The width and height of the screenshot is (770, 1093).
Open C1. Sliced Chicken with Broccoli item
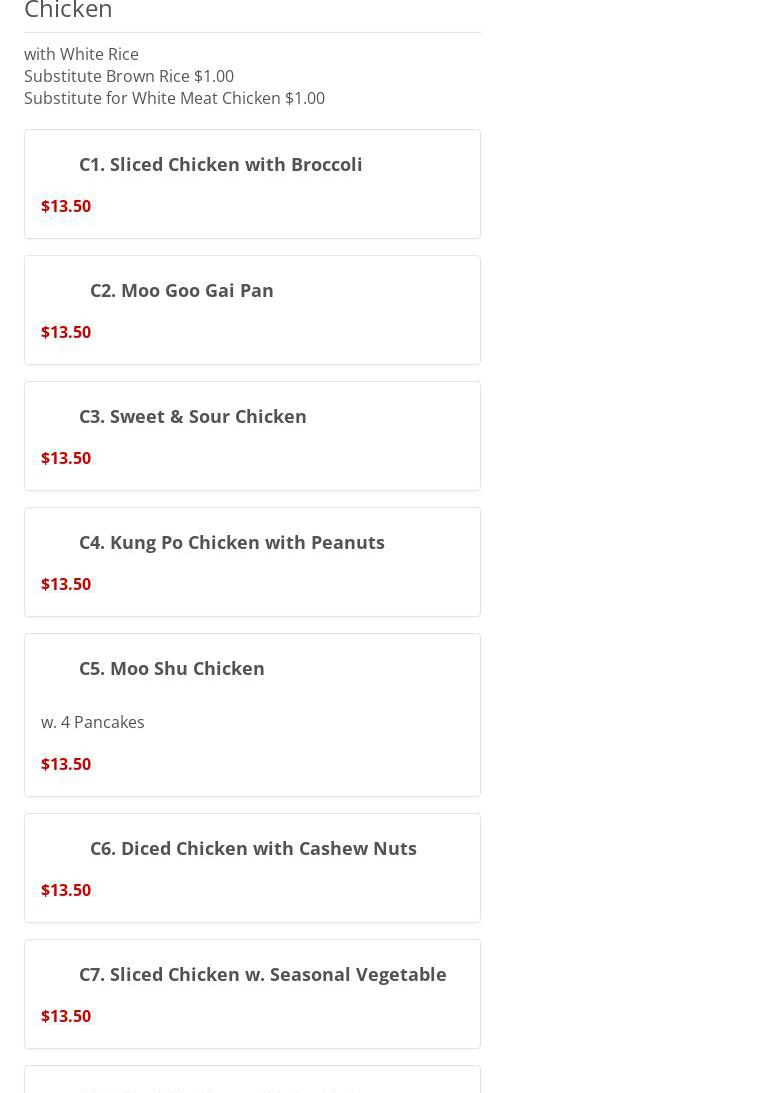tap(220, 165)
